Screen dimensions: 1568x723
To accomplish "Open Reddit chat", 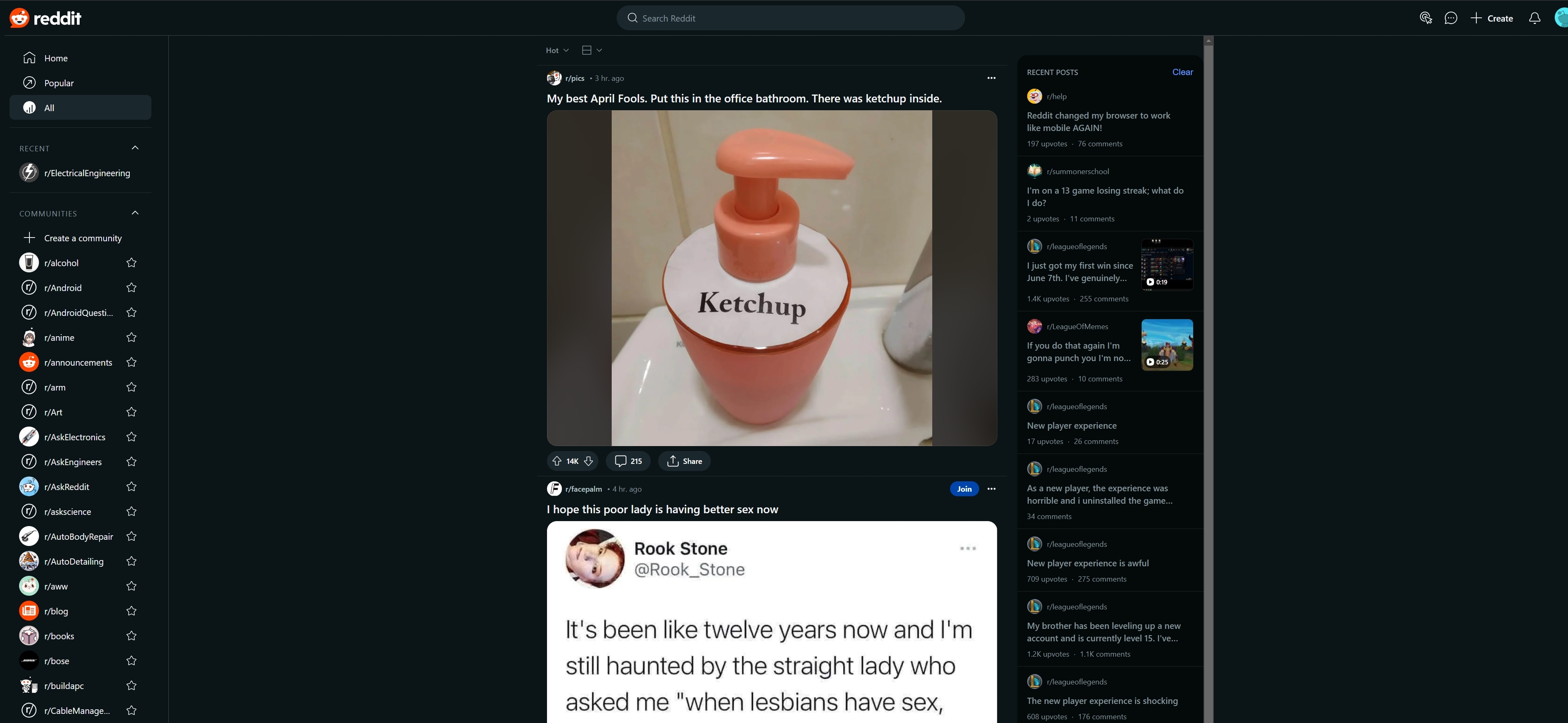I will coord(1451,18).
